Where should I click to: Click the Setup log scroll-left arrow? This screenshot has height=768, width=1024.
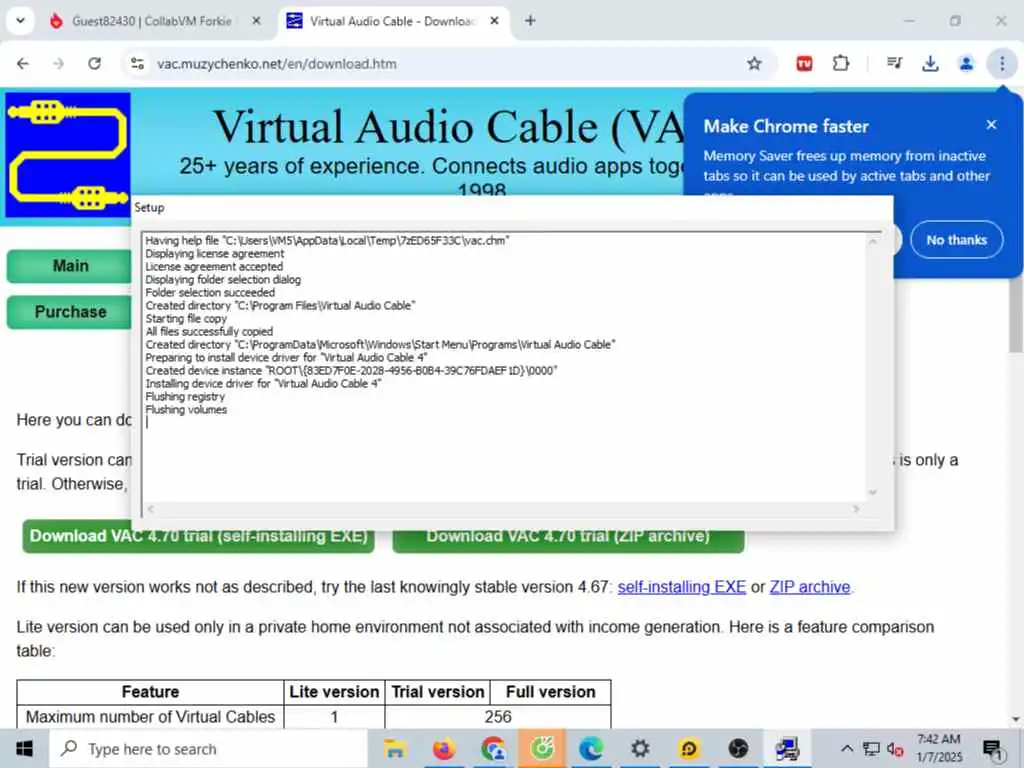(x=150, y=509)
